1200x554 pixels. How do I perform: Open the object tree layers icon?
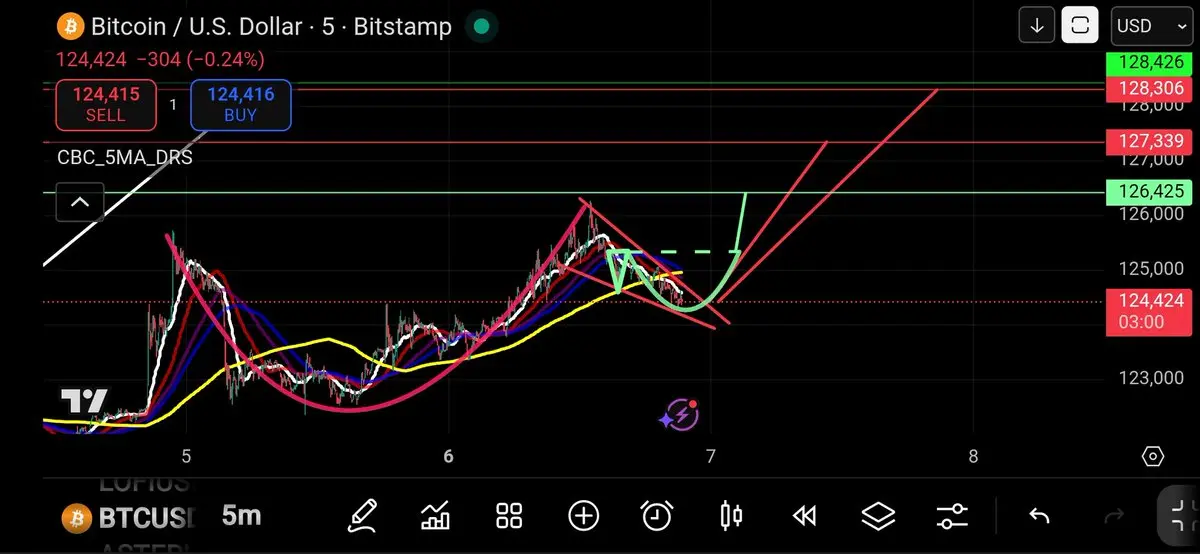[878, 516]
